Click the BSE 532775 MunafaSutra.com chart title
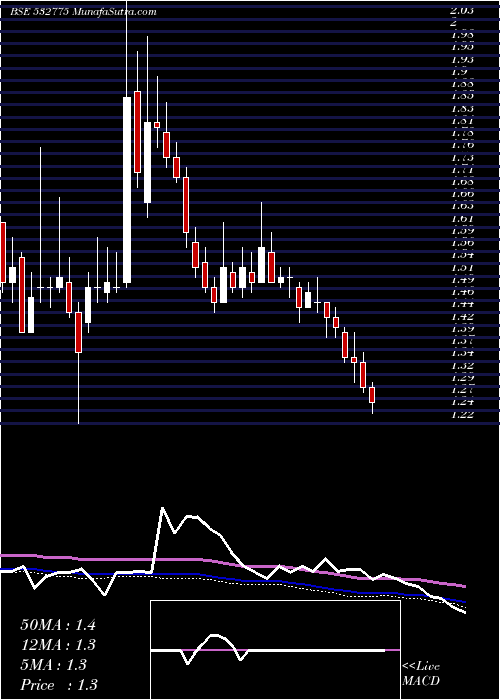Viewport: 500px width, 700px height. click(84, 12)
